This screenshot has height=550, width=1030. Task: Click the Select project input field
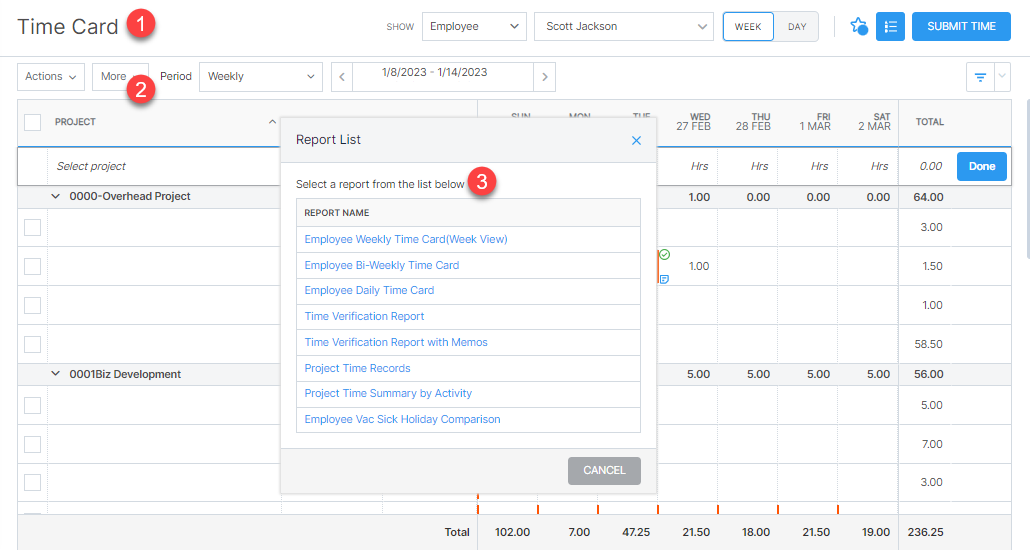coord(164,166)
